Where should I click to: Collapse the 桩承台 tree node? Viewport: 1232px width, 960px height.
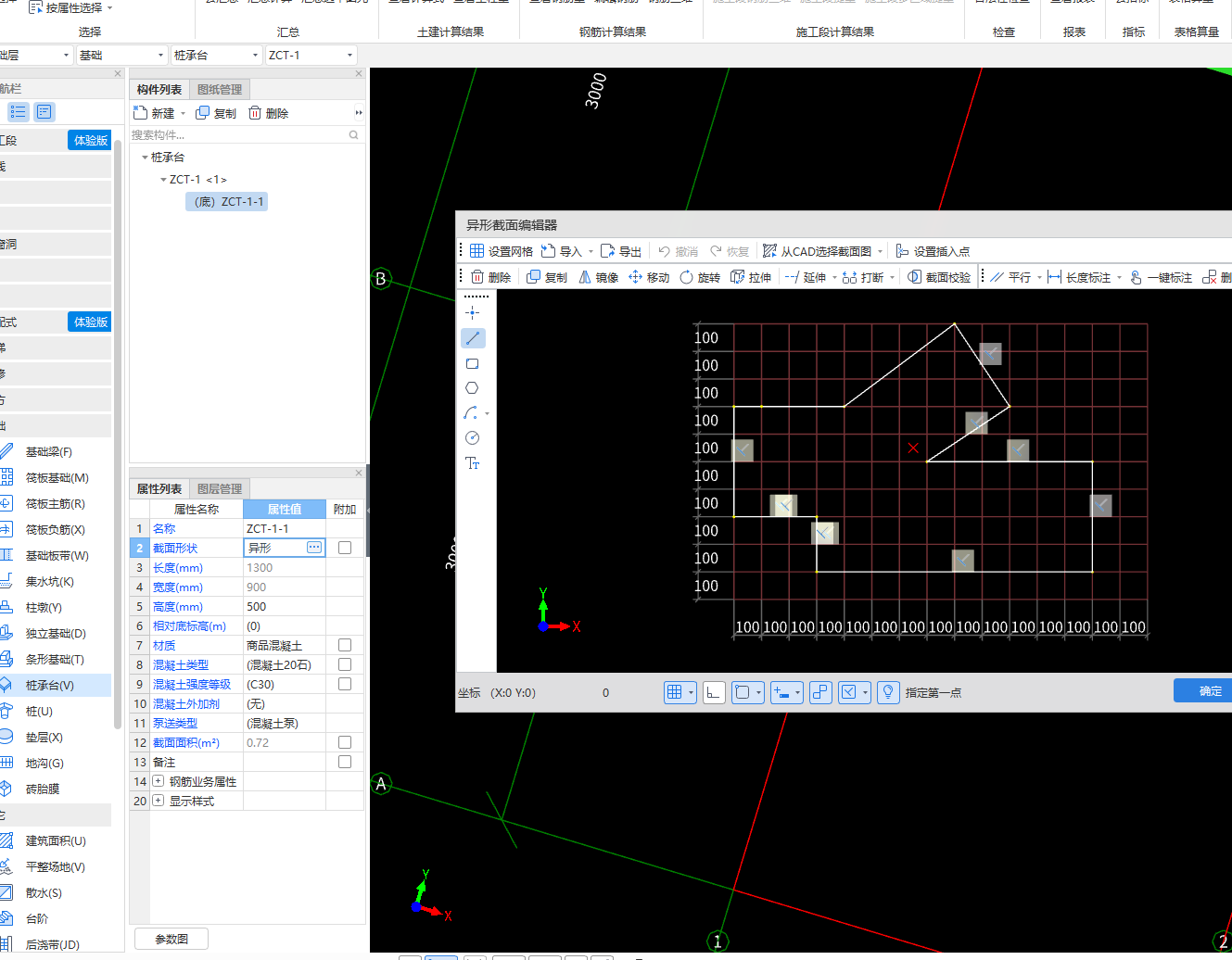[x=145, y=158]
